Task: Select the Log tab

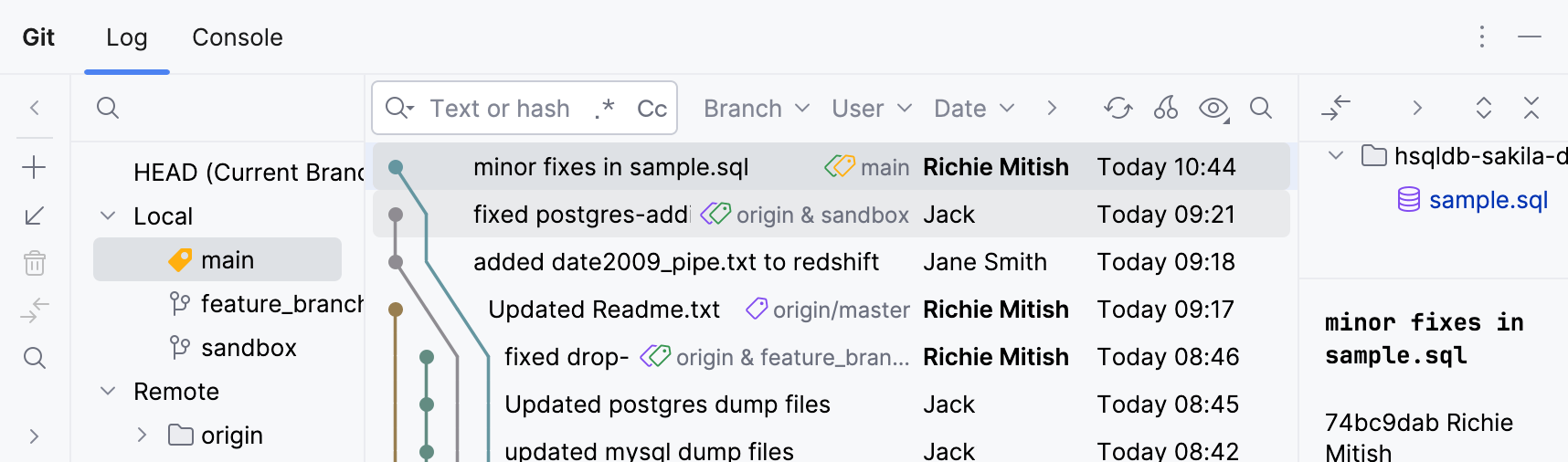Action: tap(126, 37)
